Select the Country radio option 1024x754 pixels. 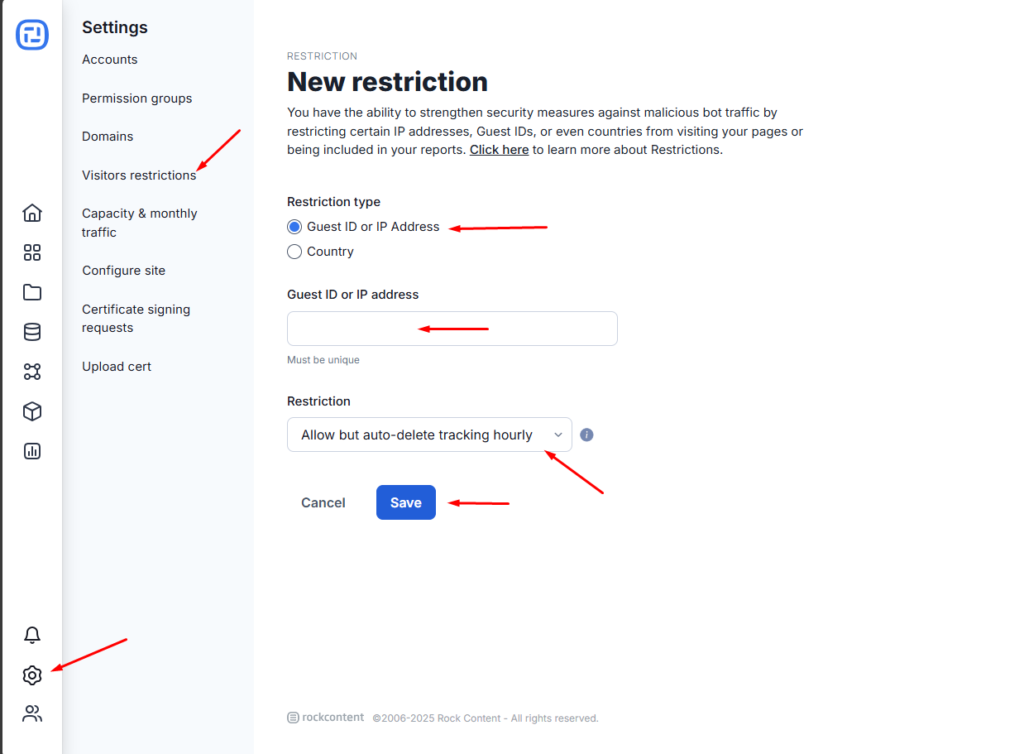(x=295, y=251)
